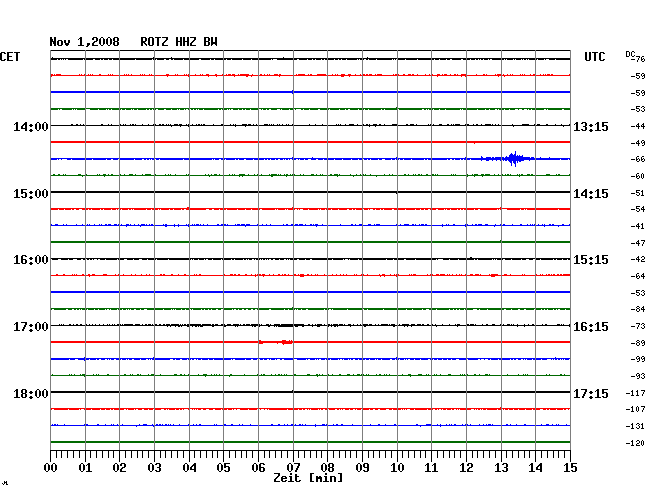Select the DC value "-66"
The image size is (650, 494).
click(x=638, y=159)
